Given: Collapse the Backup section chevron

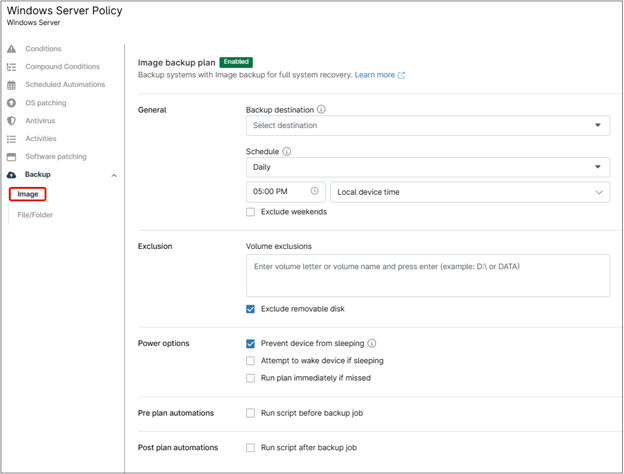Looking at the screenshot, I should (x=114, y=175).
